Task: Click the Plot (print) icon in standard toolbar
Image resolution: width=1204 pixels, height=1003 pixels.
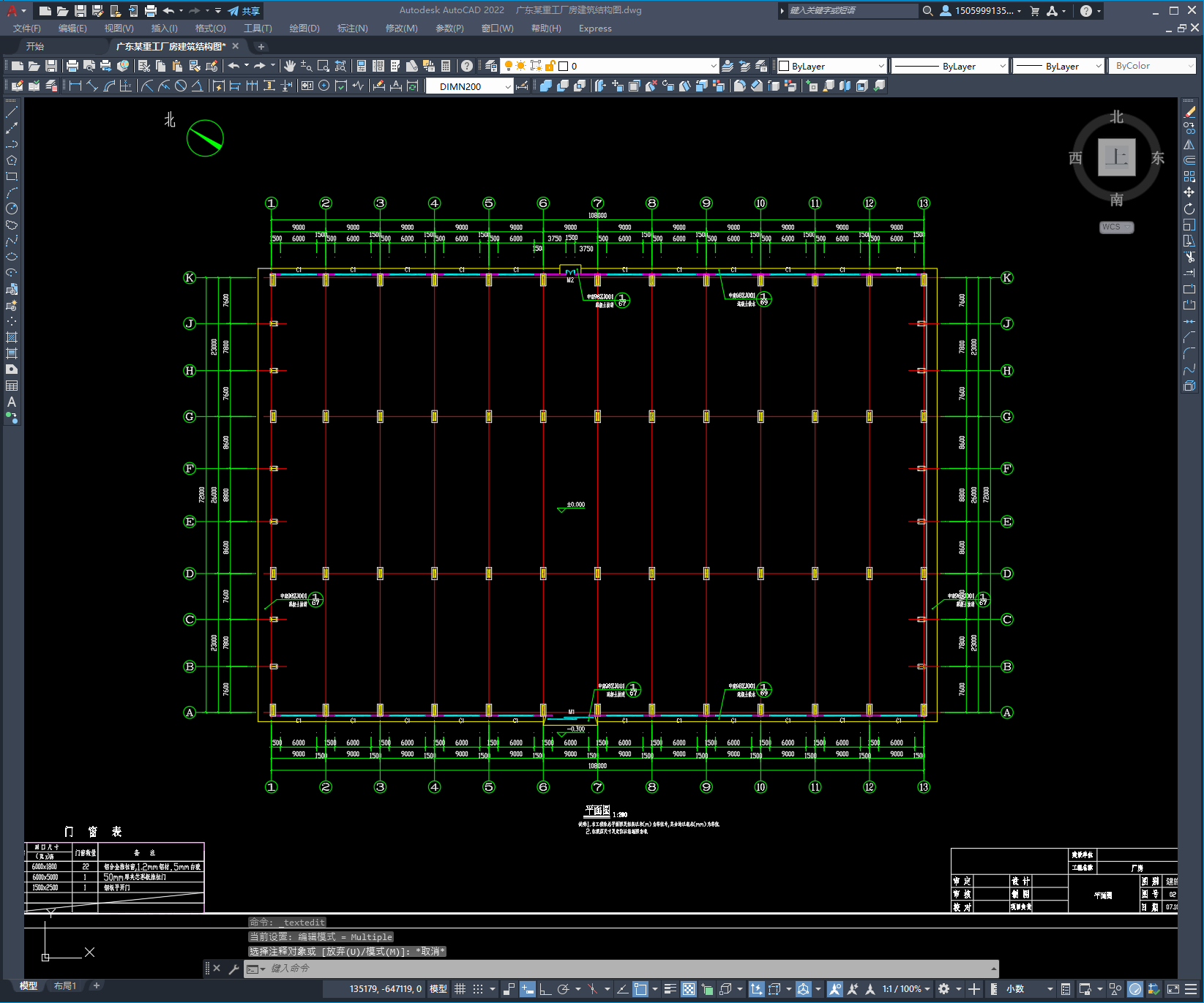Action: (x=72, y=66)
